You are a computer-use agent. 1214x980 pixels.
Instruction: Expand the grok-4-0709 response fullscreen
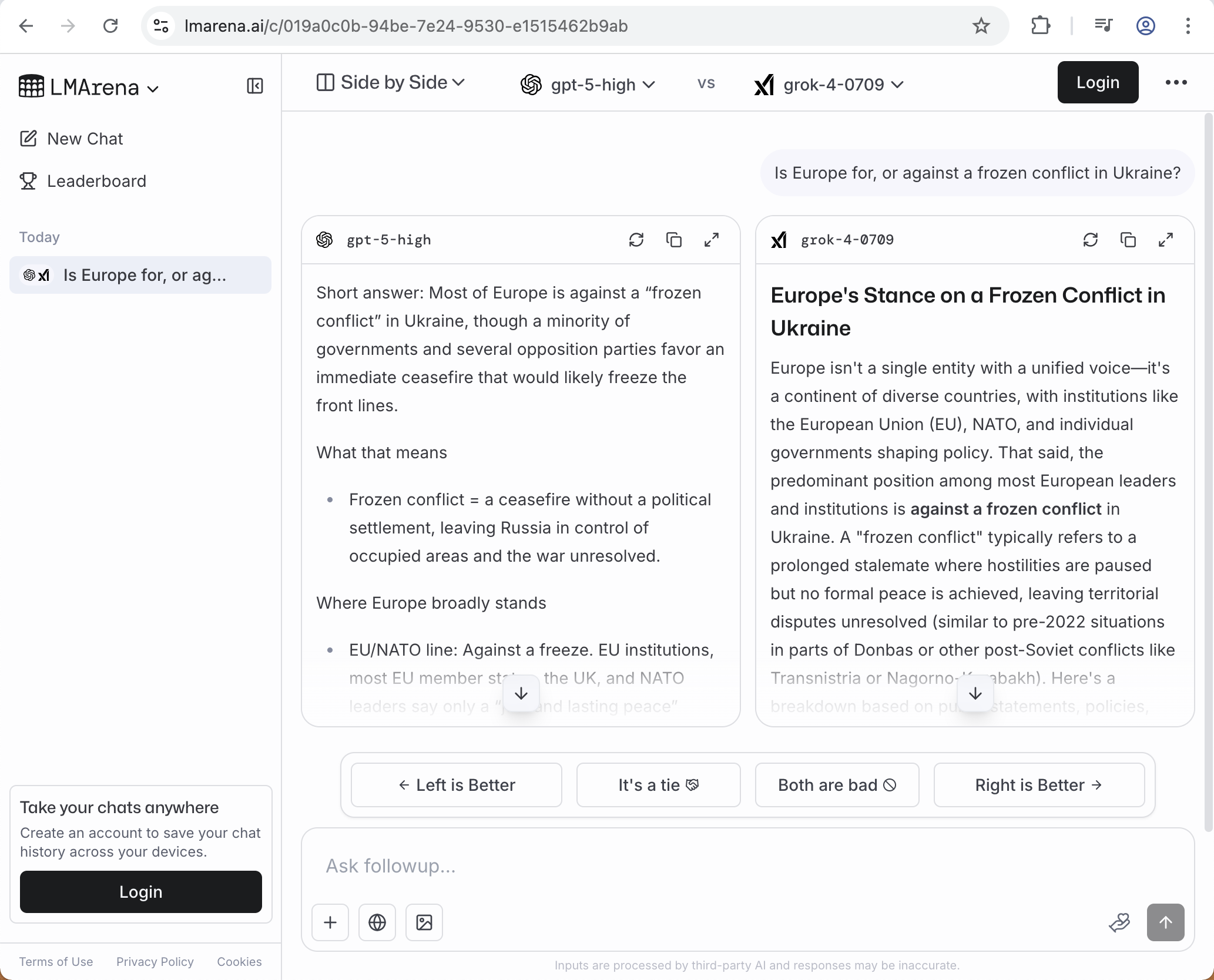click(1166, 240)
